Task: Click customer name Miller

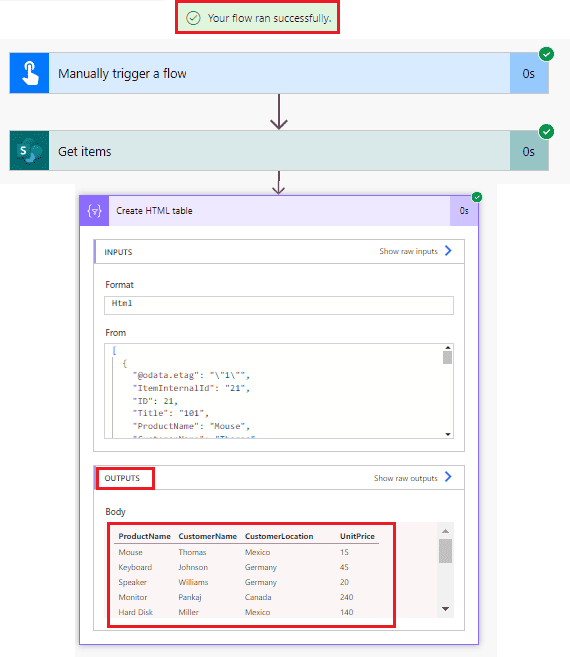Action: pyautogui.click(x=188, y=612)
